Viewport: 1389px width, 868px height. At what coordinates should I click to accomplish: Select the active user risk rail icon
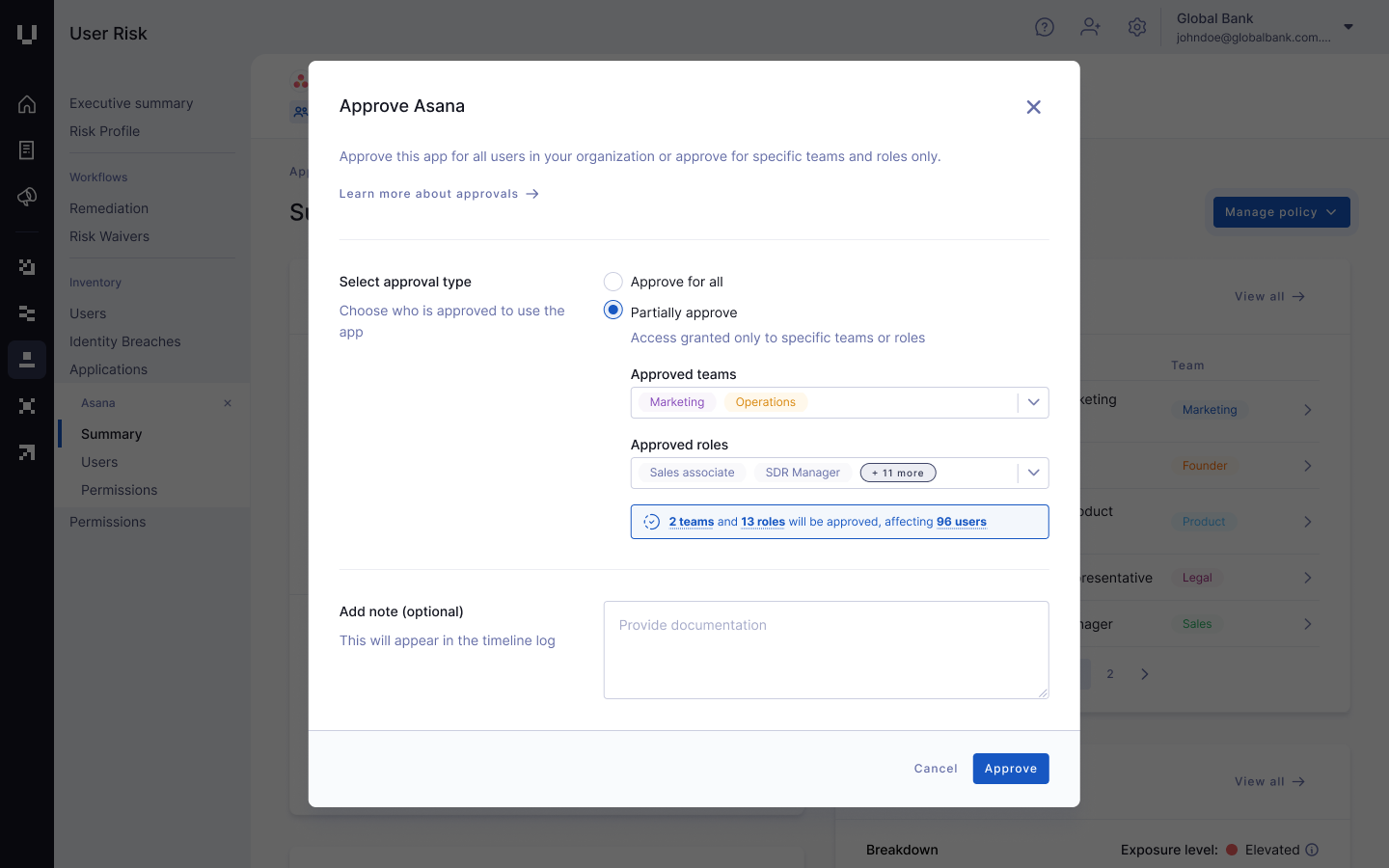pos(27,360)
